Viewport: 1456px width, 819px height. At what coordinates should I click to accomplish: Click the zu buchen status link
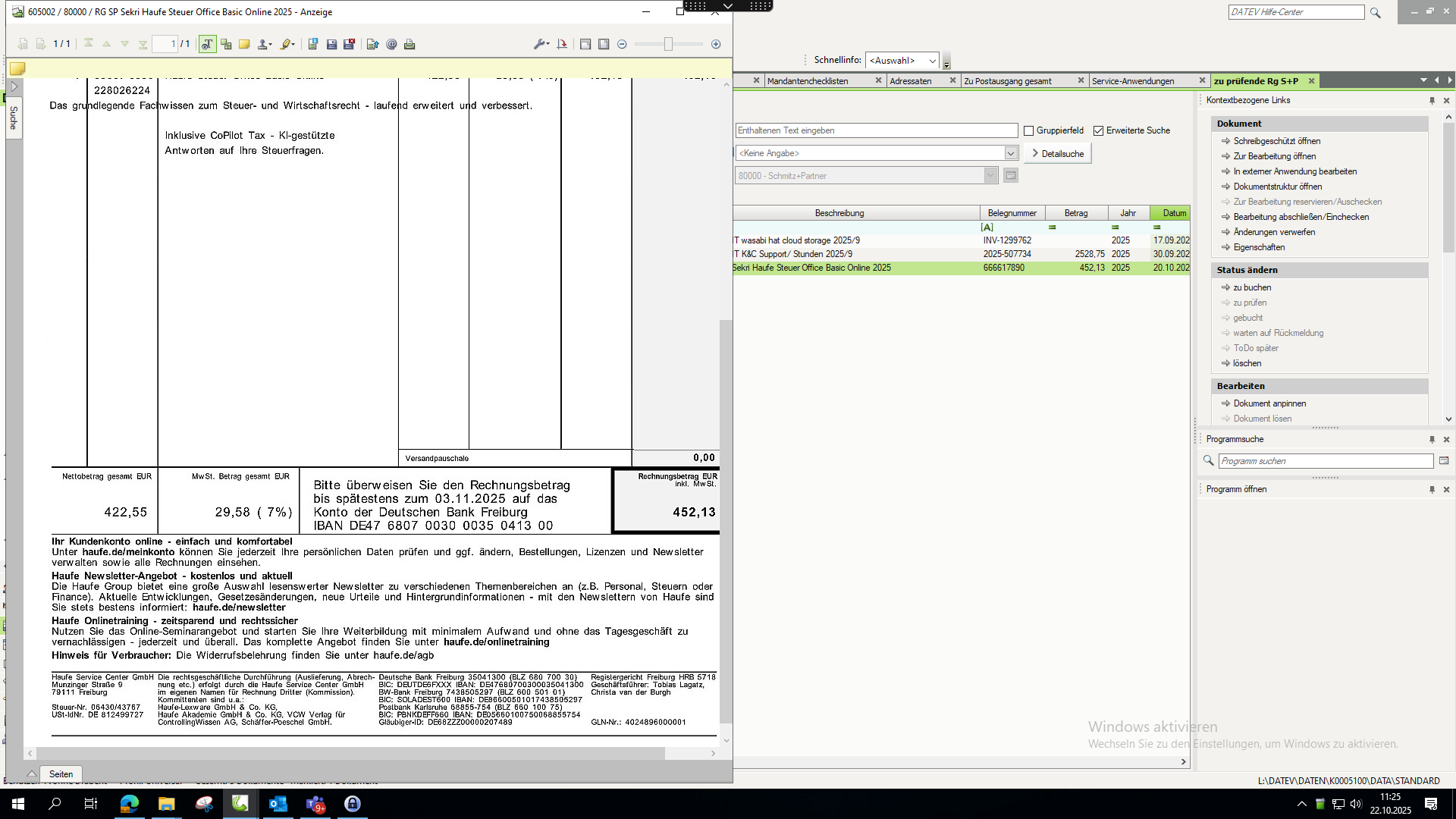pos(1252,287)
